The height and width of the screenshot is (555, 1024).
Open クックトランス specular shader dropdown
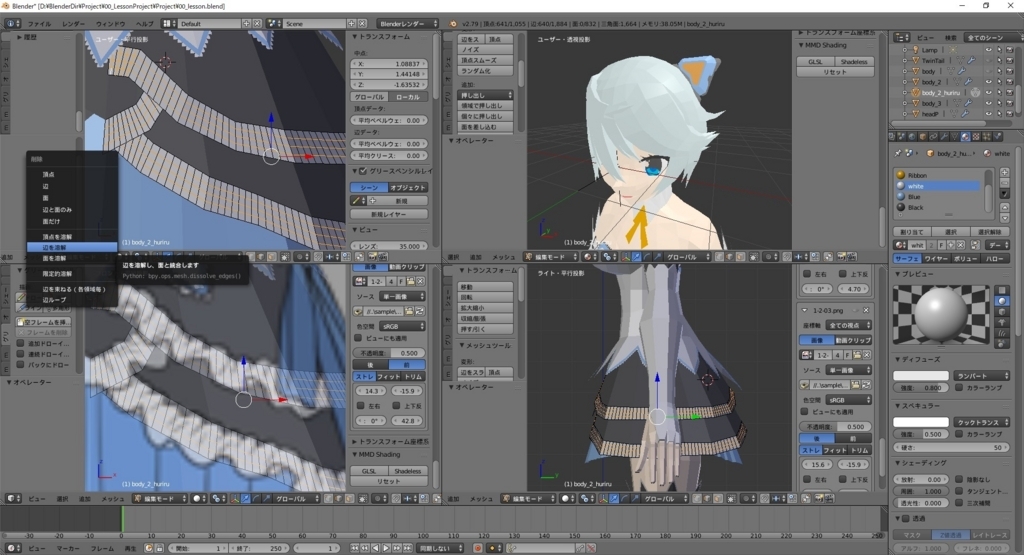(x=982, y=422)
